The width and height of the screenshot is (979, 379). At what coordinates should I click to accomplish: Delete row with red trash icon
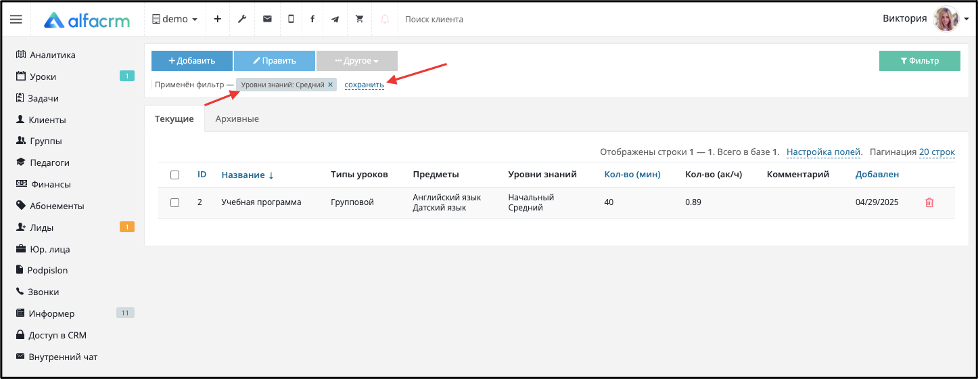[929, 202]
